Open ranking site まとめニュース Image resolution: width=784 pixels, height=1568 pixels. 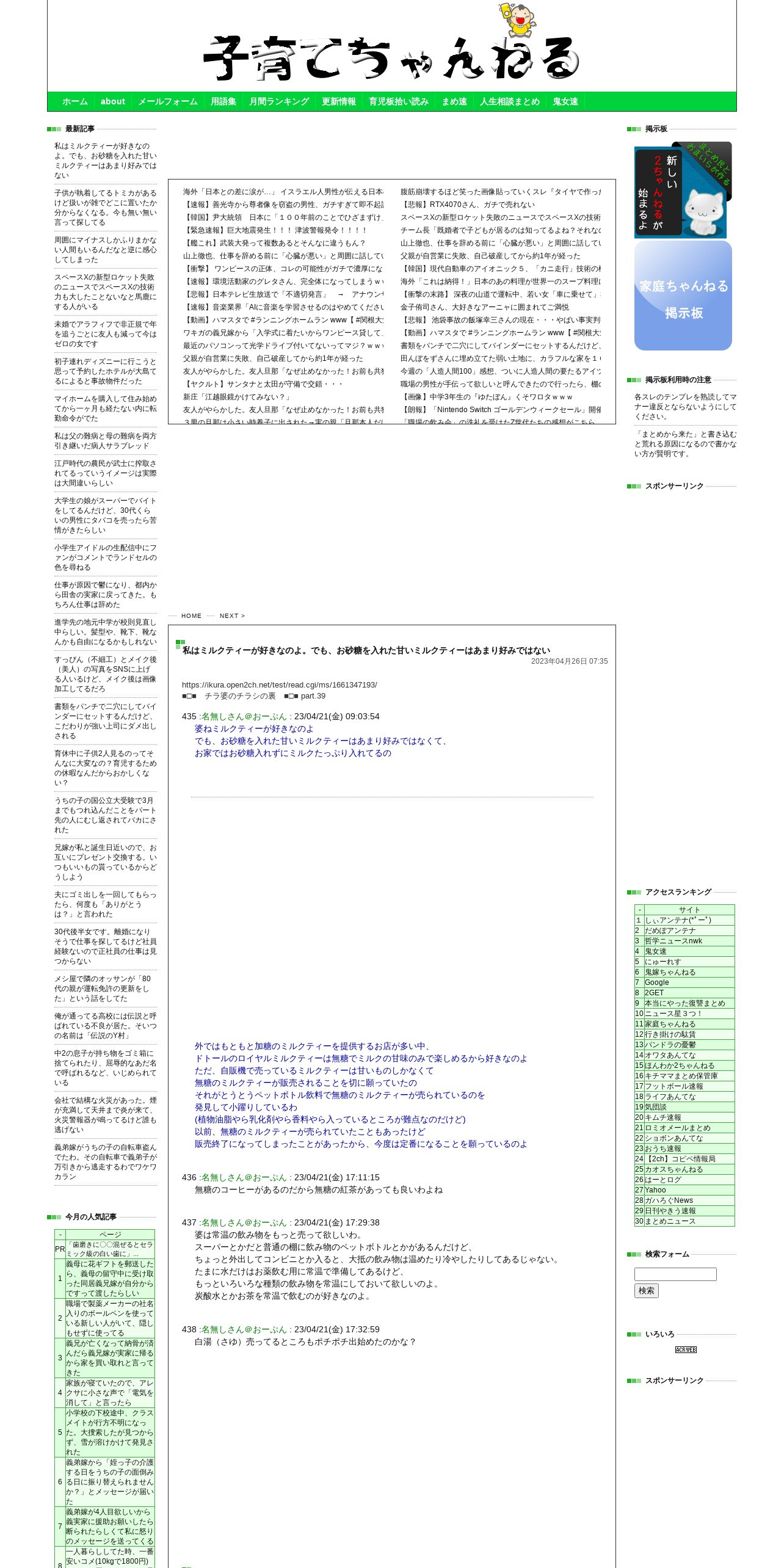[x=670, y=1221]
